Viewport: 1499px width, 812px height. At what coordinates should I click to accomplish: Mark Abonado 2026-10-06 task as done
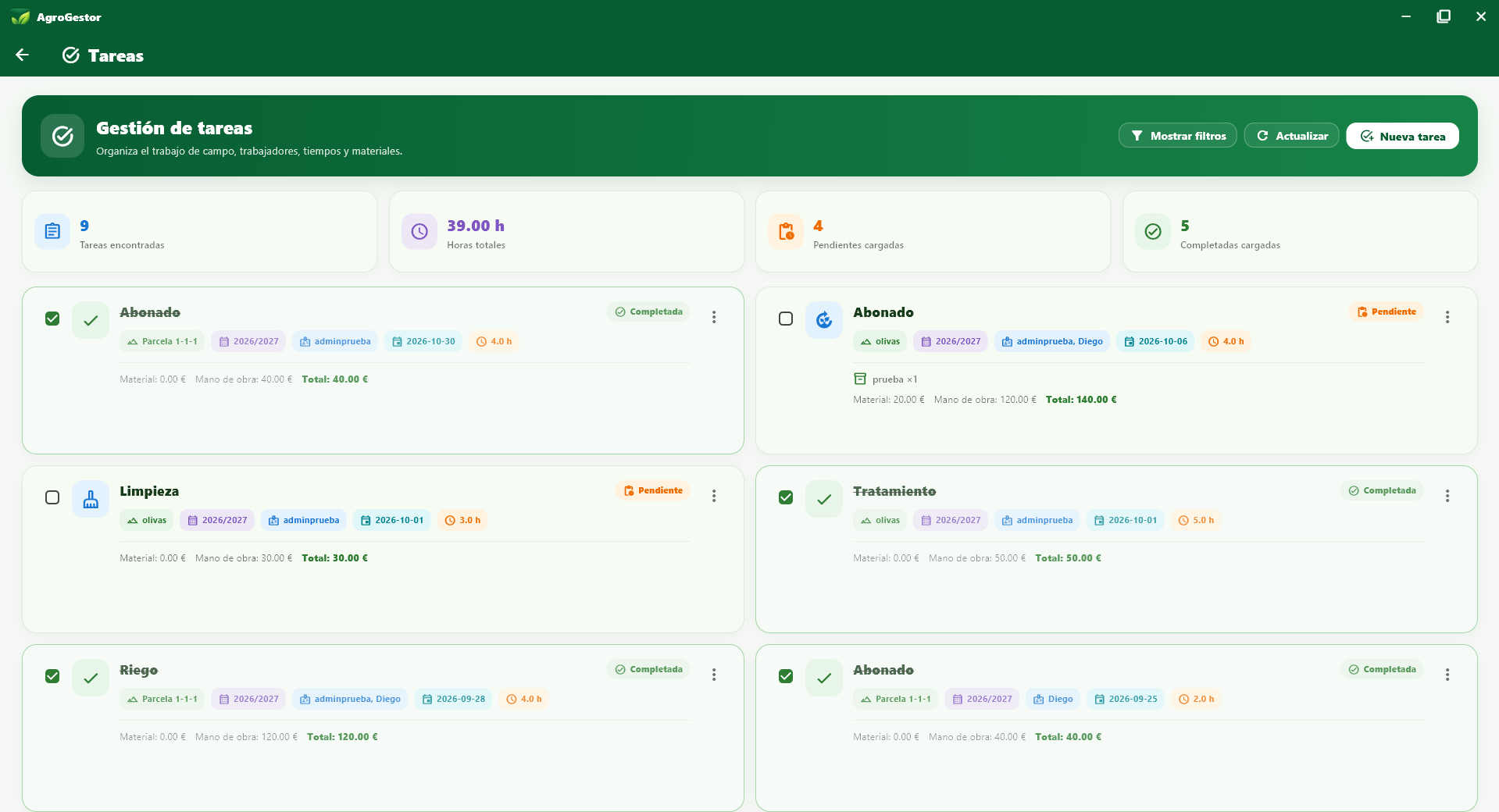click(x=786, y=319)
